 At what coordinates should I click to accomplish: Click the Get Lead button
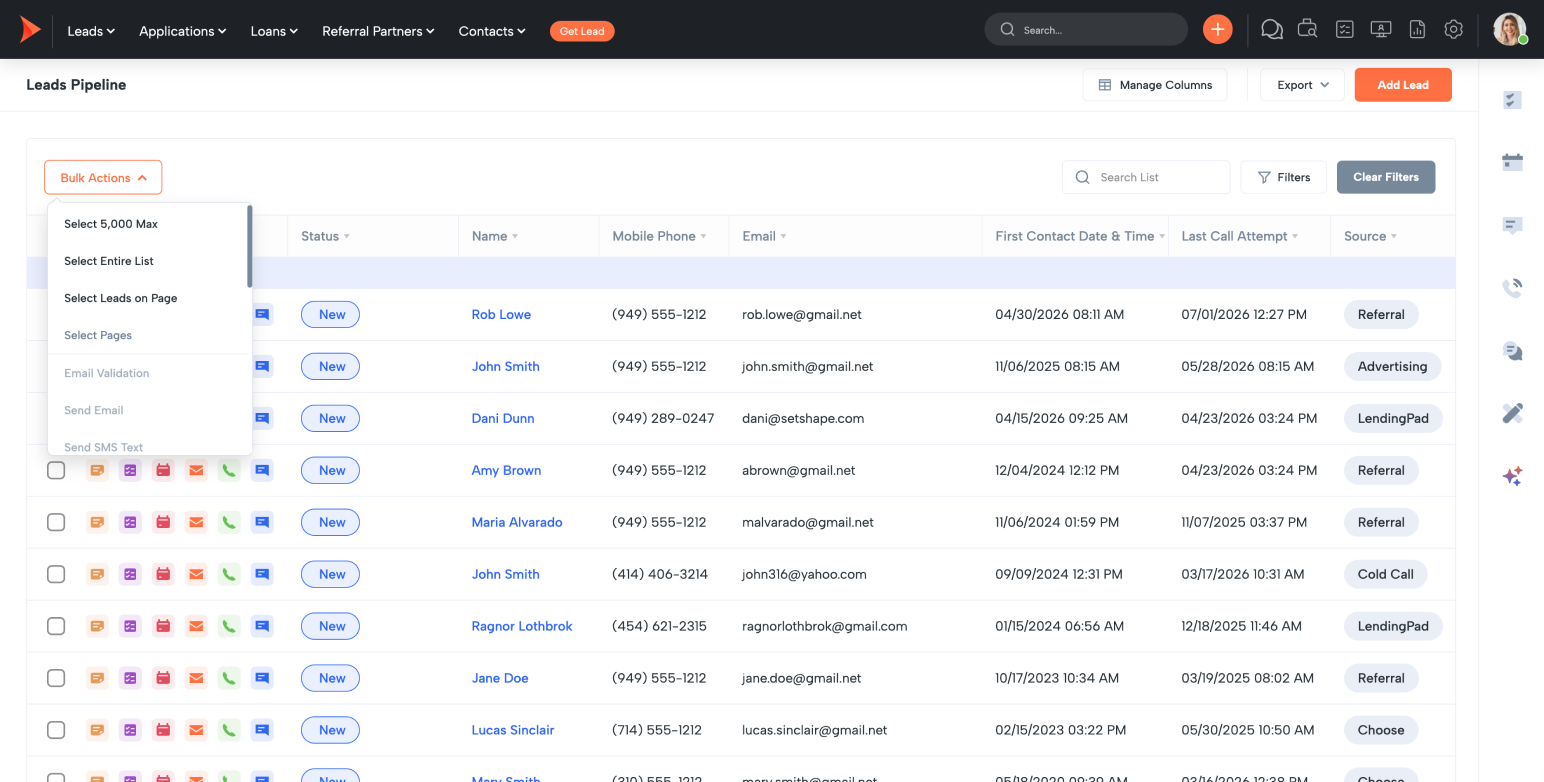[x=582, y=31]
